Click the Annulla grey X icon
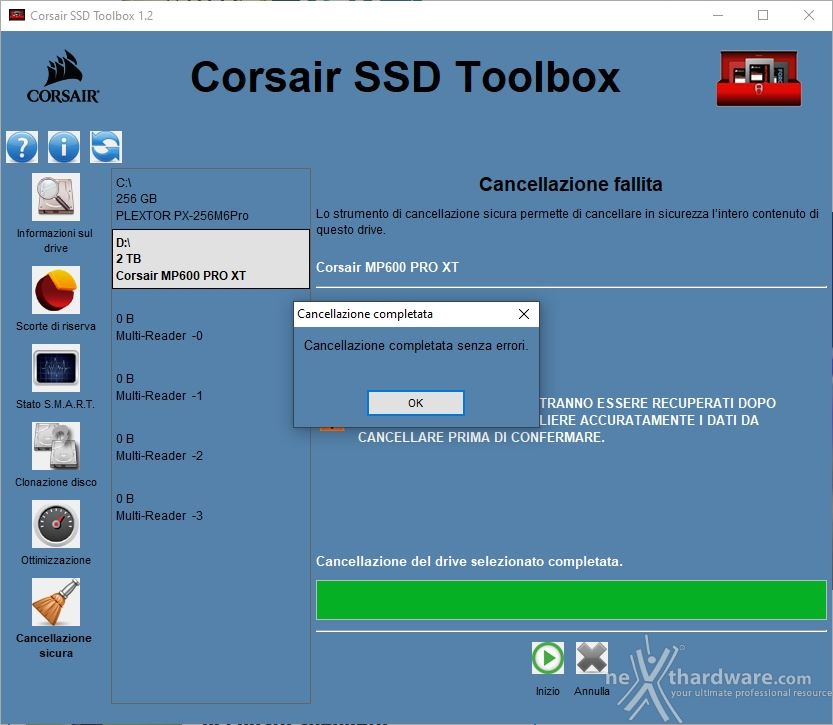Viewport: 833px width, 725px height. click(x=592, y=658)
